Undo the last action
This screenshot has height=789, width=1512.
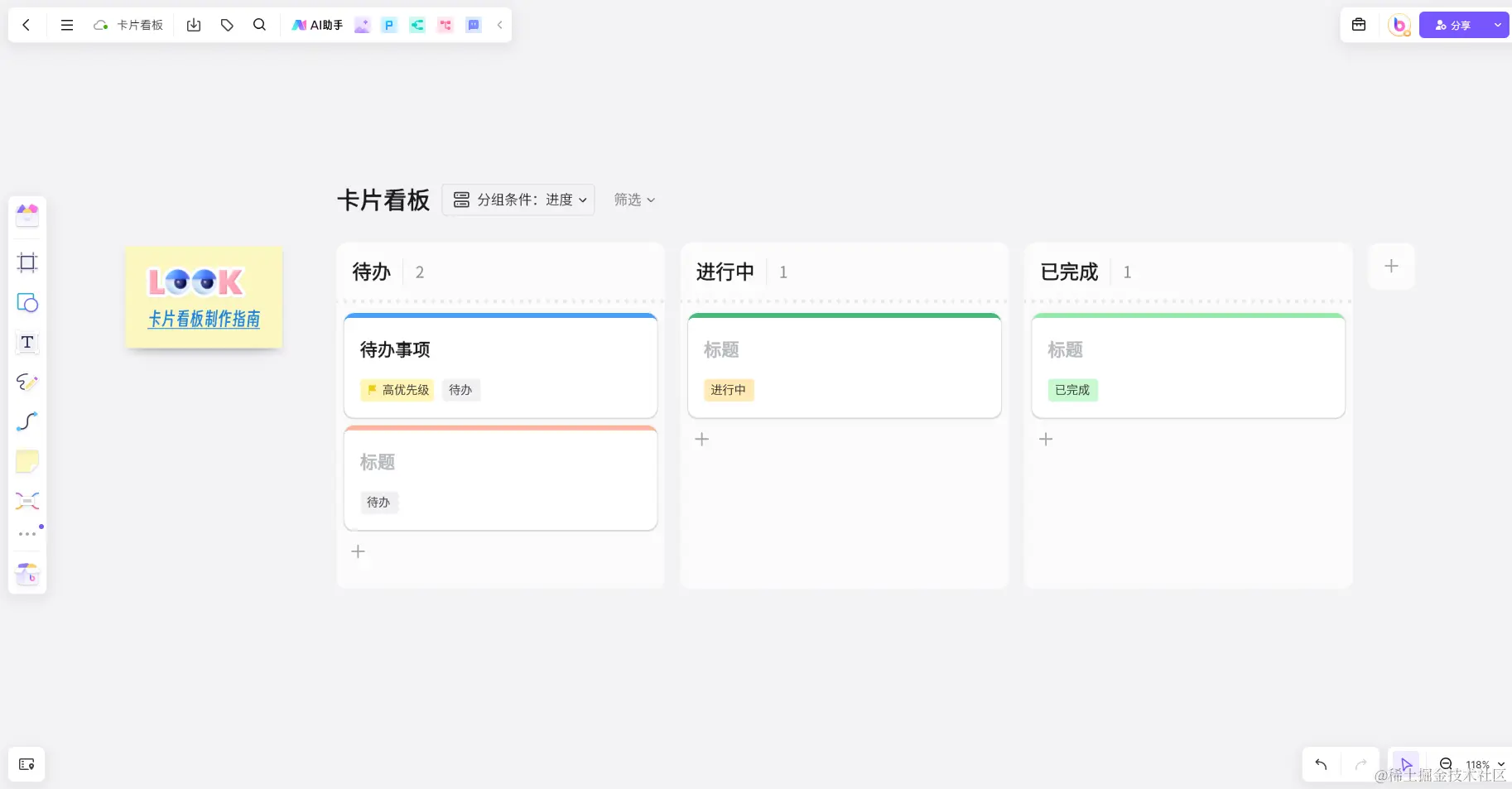(x=1320, y=764)
